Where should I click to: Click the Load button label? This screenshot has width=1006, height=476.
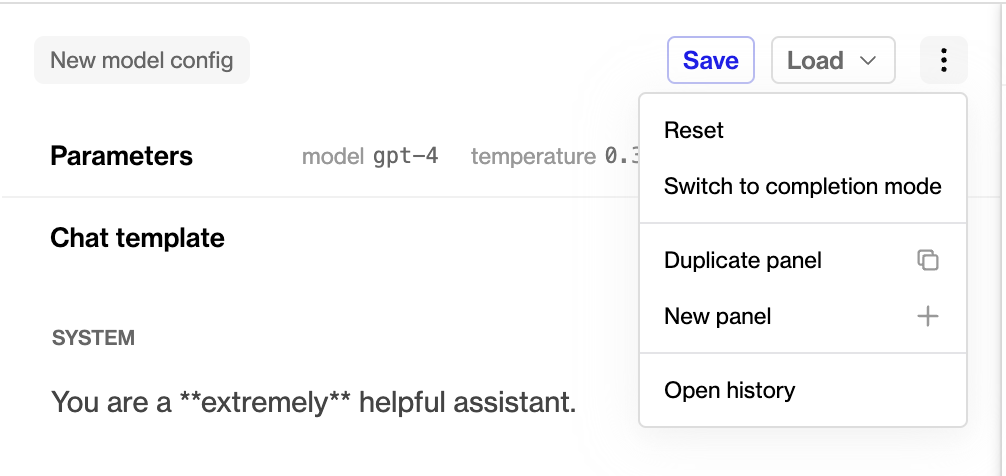[x=815, y=60]
